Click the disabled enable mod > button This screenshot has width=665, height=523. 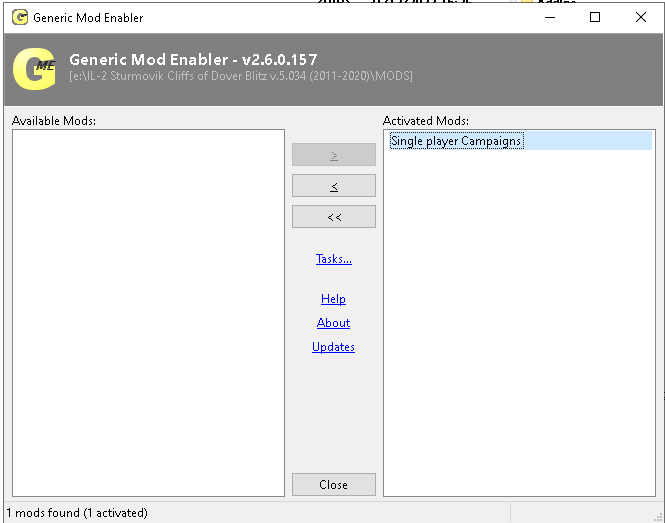point(334,155)
